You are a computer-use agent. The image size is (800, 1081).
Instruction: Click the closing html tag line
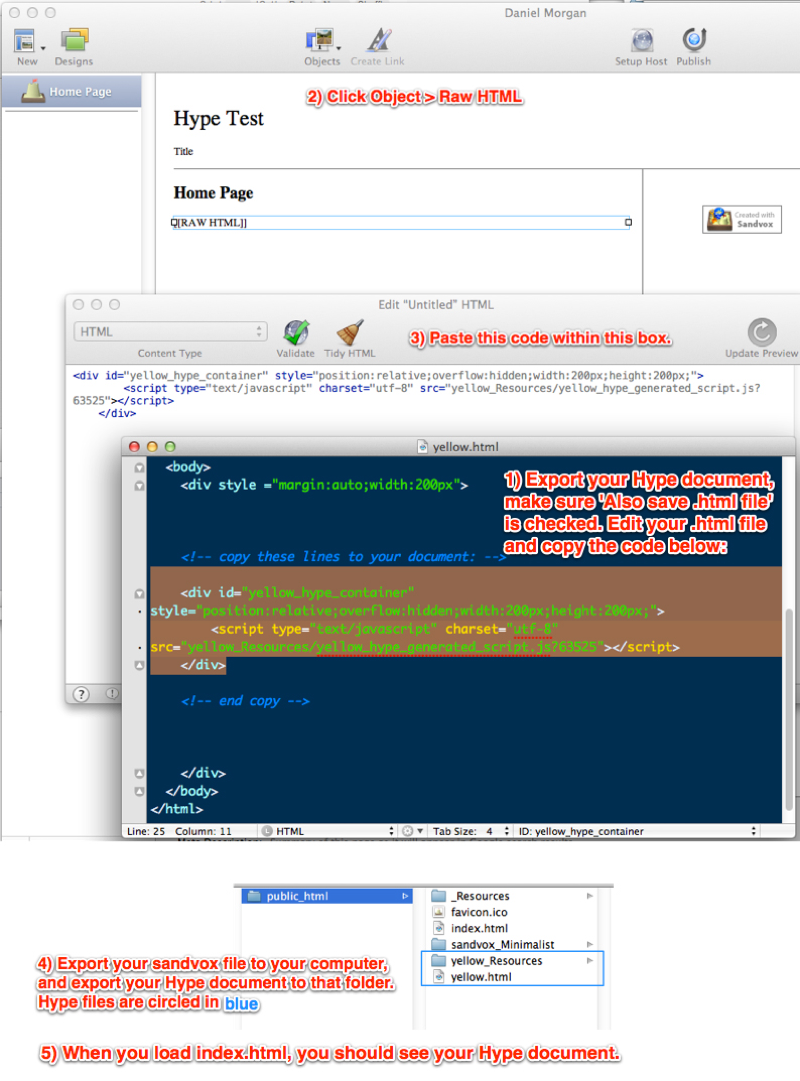[x=177, y=809]
